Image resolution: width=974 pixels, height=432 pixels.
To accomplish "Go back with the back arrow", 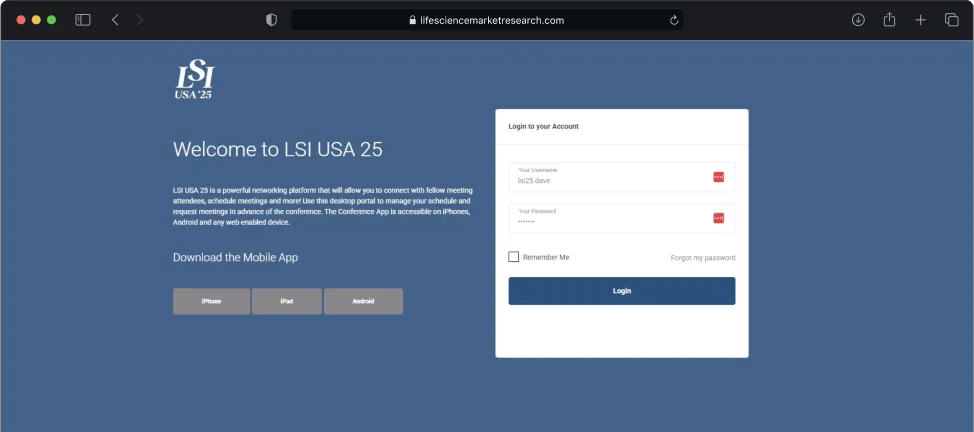I will click(x=115, y=20).
